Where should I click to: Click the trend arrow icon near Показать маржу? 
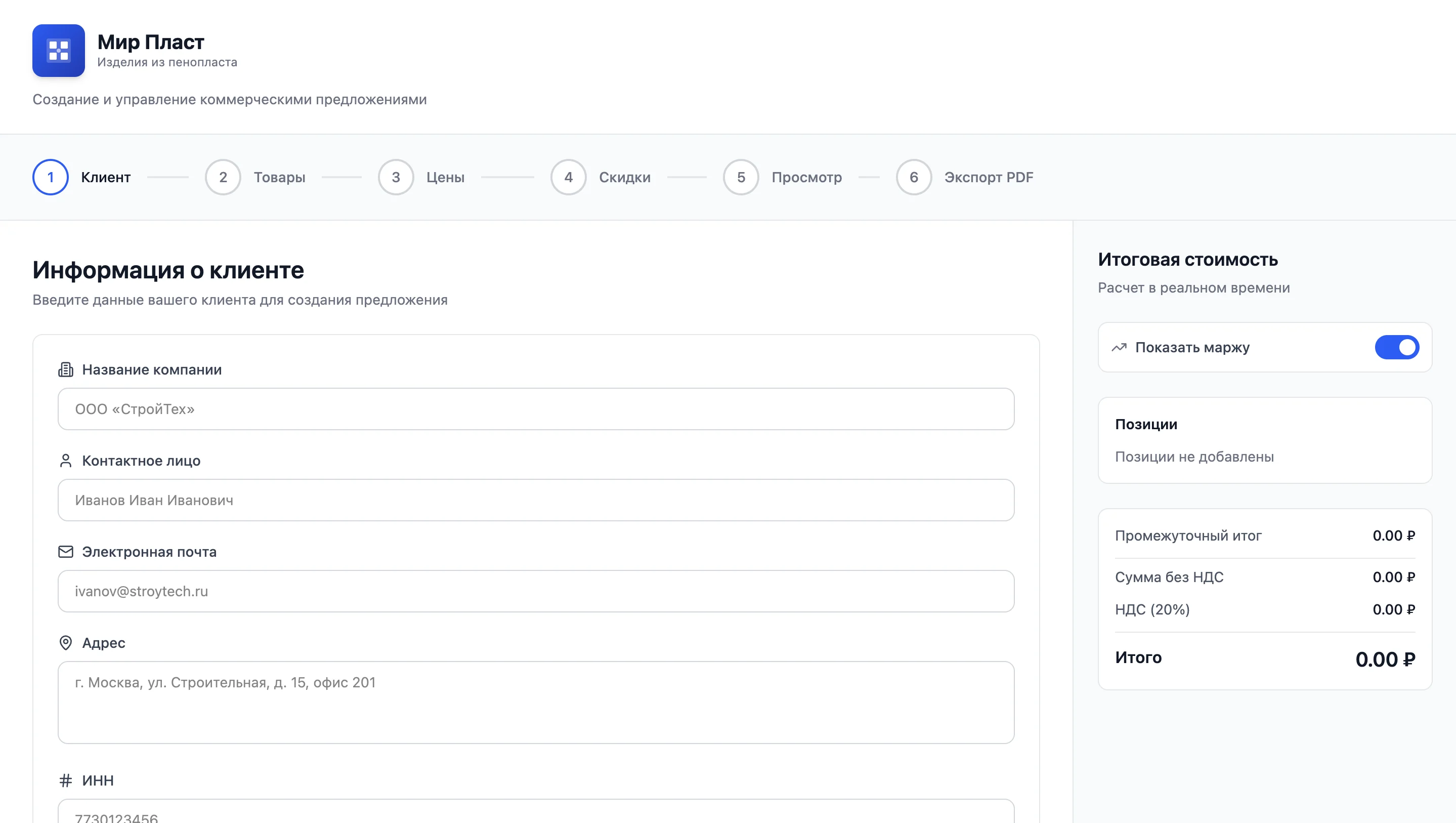pos(1119,347)
